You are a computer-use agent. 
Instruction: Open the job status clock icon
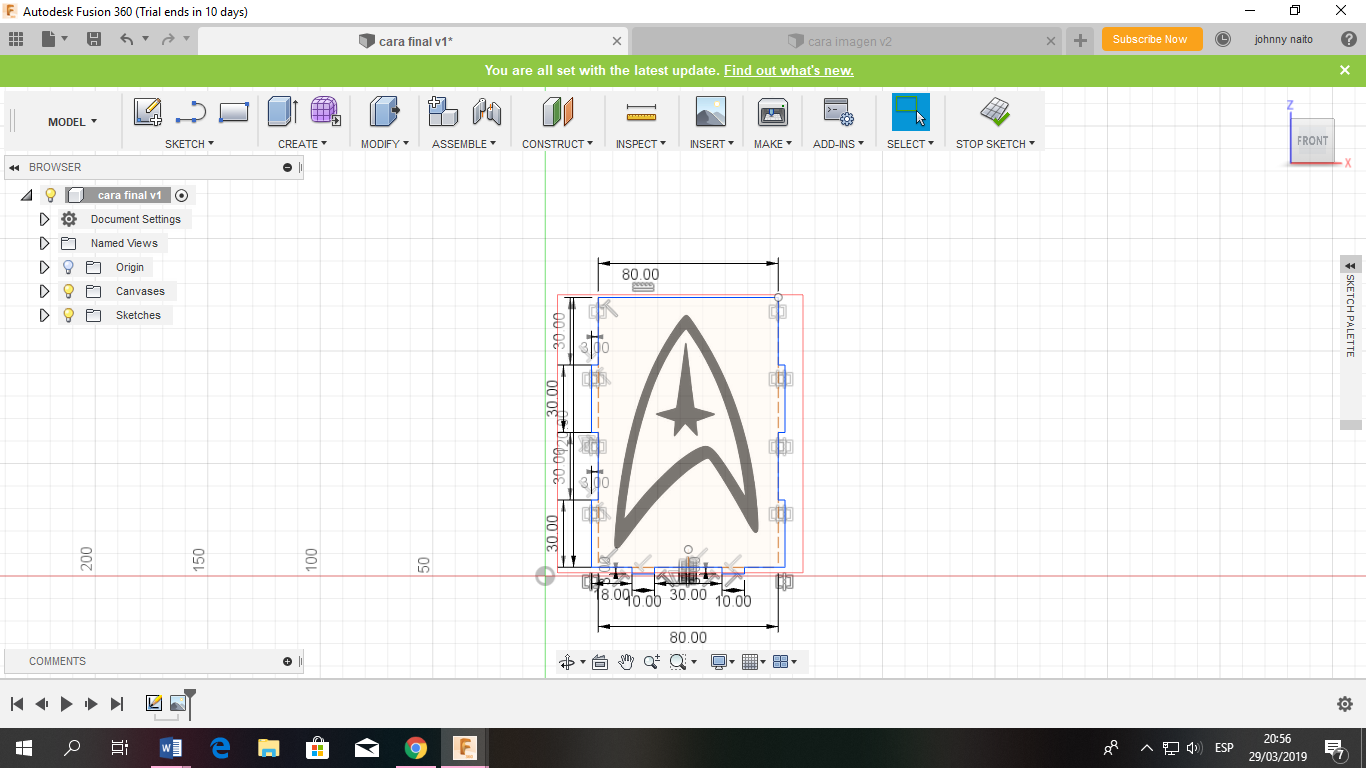click(1222, 39)
